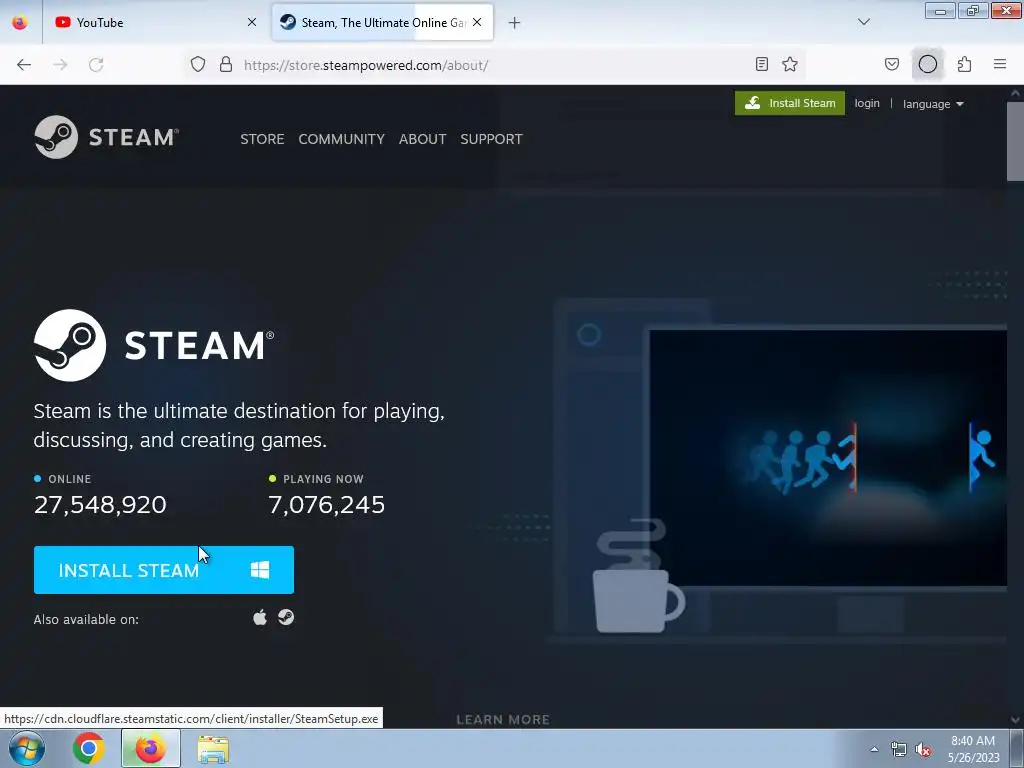
Task: Go back with the browser back arrow
Action: pos(24,65)
